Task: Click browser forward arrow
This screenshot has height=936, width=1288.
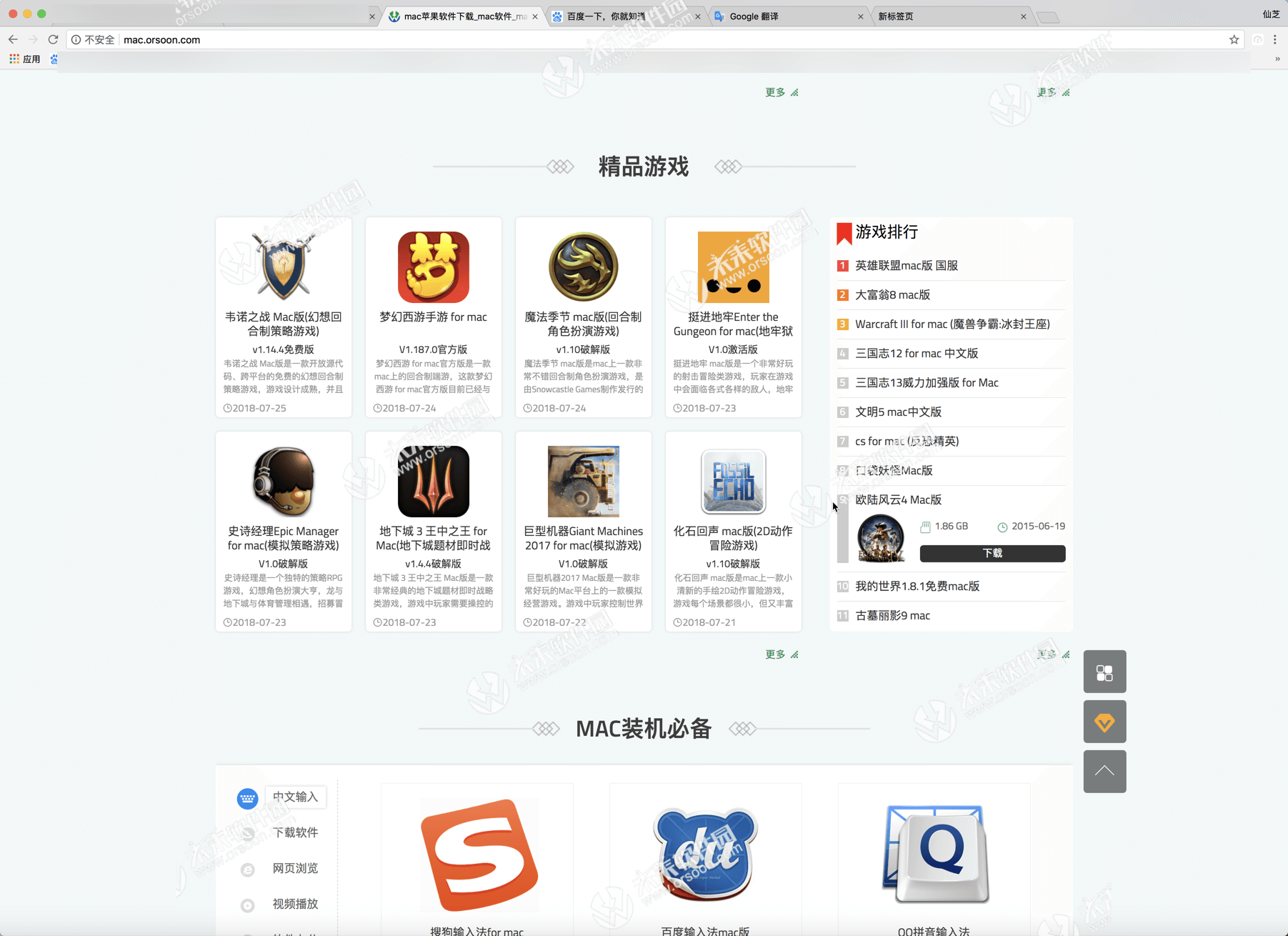Action: point(33,39)
